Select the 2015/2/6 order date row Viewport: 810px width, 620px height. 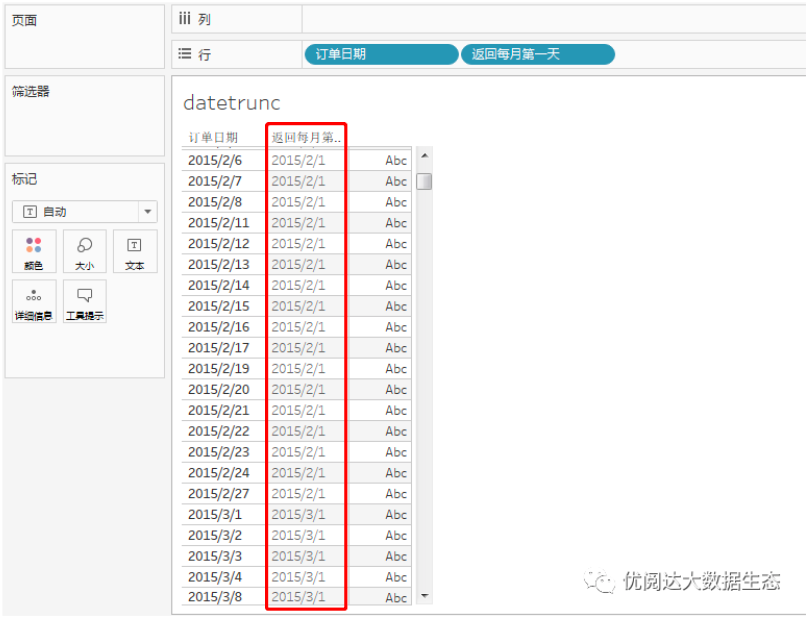point(214,160)
